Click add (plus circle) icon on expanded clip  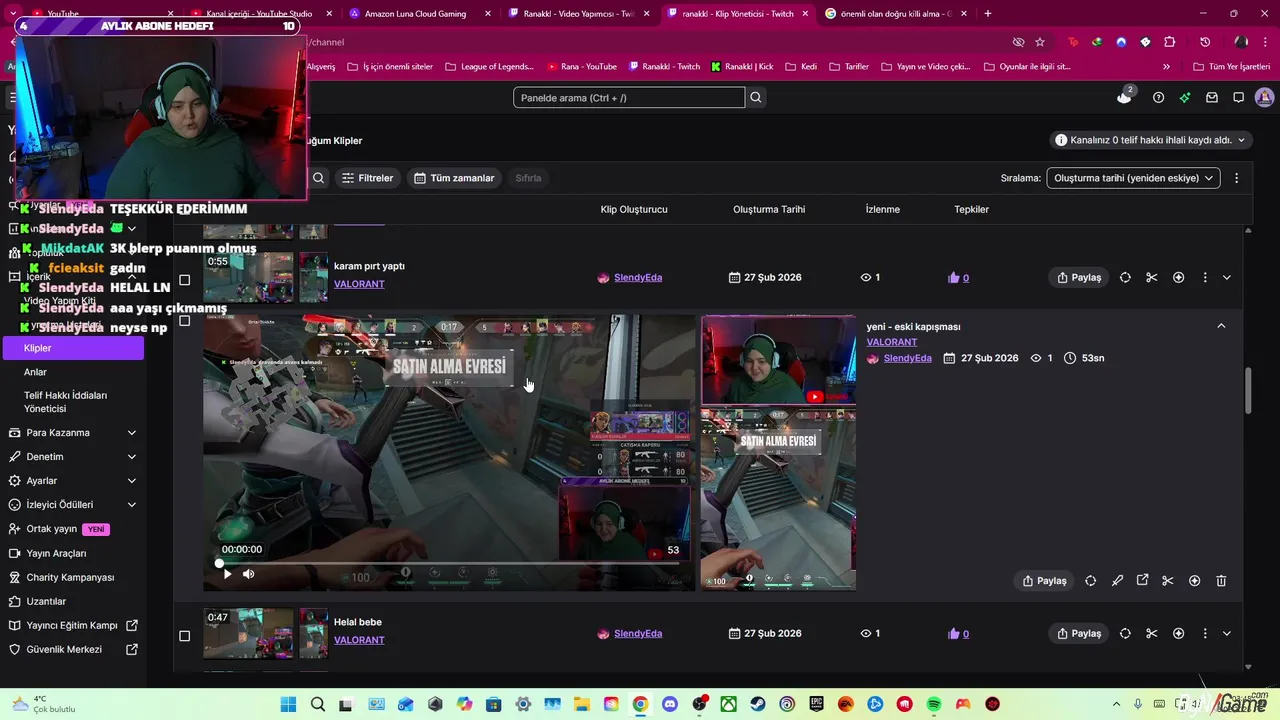1194,581
